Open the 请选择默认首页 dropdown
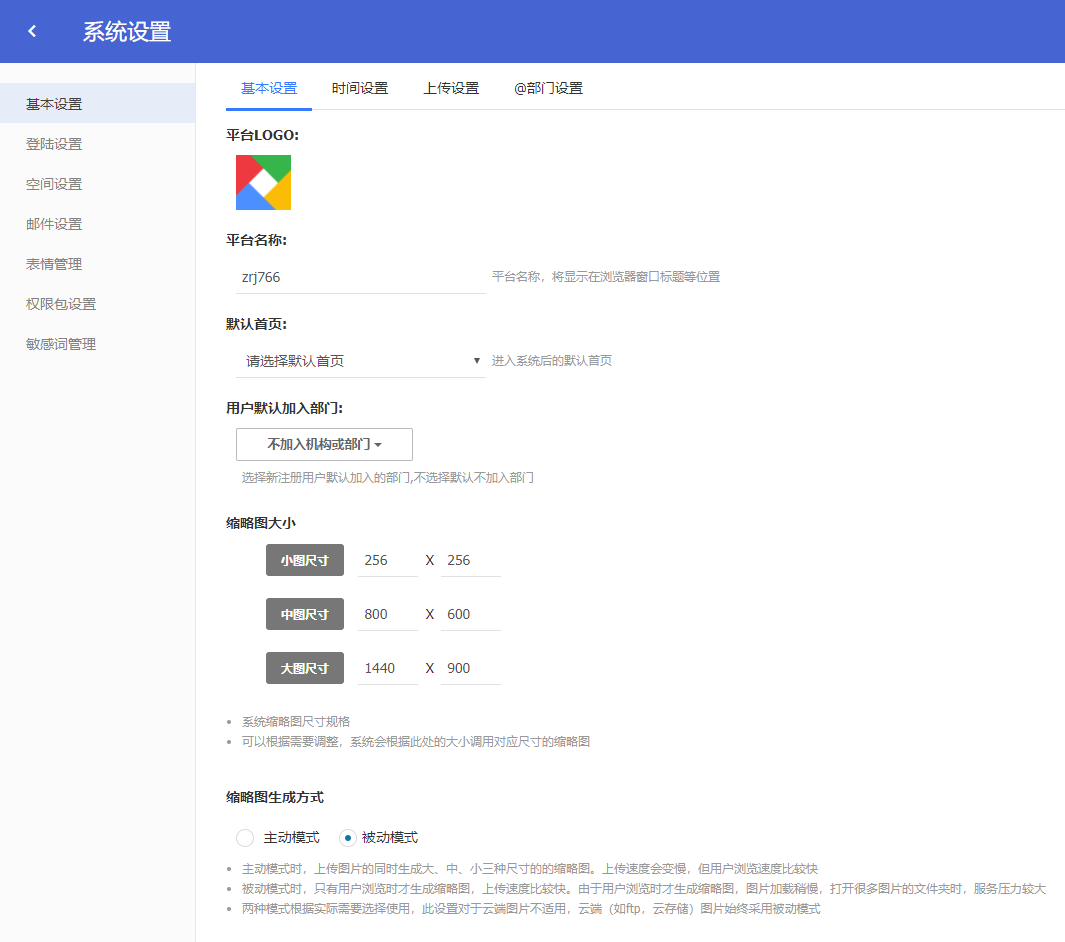 (360, 361)
